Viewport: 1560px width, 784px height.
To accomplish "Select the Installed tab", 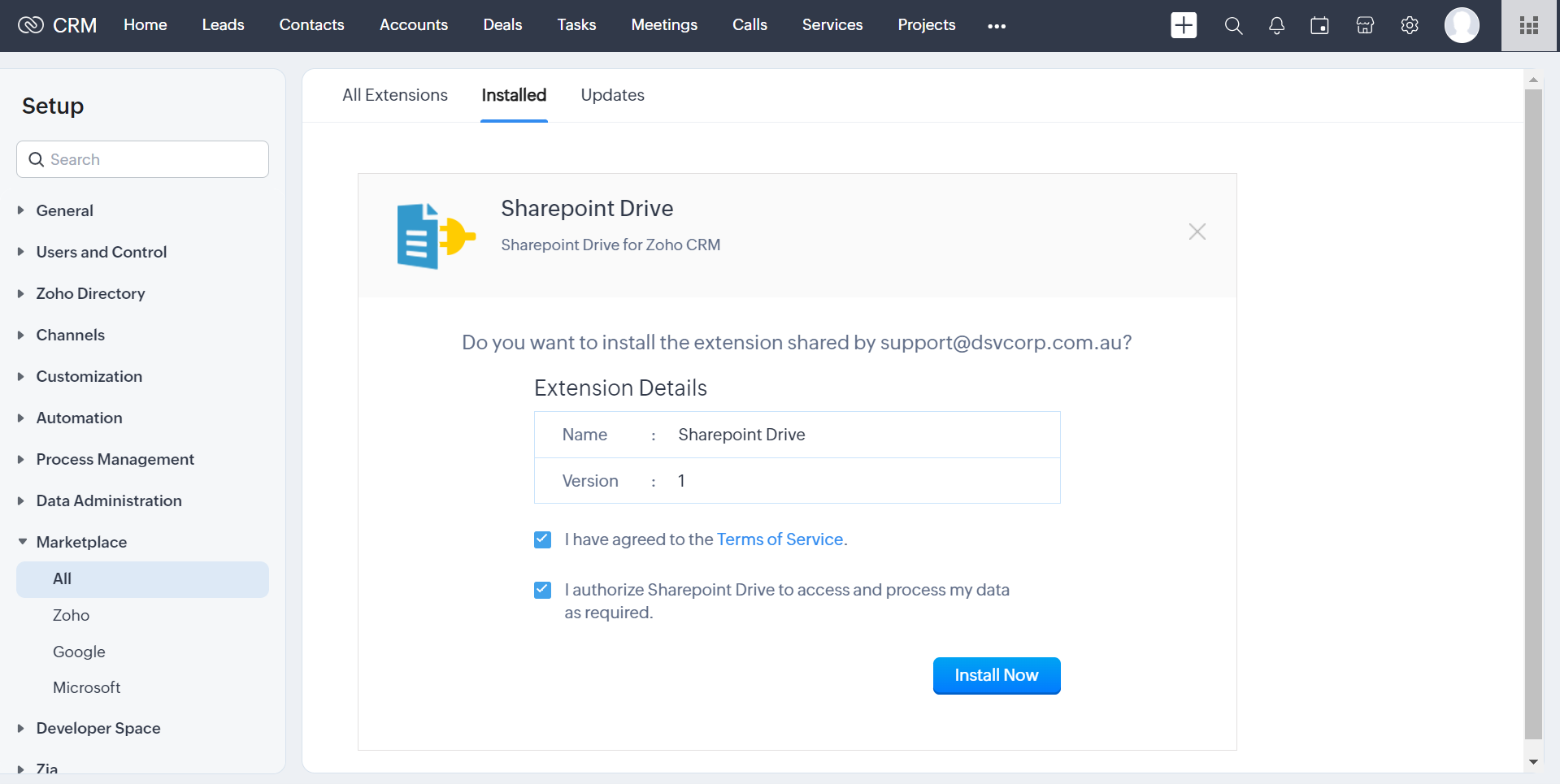I will click(514, 95).
